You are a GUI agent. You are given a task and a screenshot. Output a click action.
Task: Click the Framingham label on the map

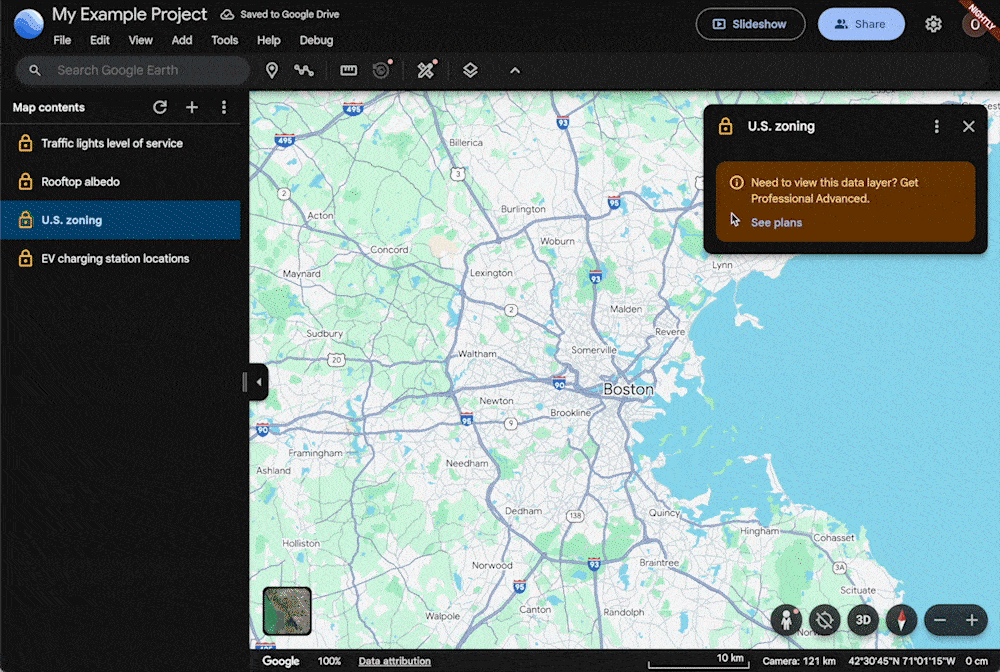[x=315, y=453]
